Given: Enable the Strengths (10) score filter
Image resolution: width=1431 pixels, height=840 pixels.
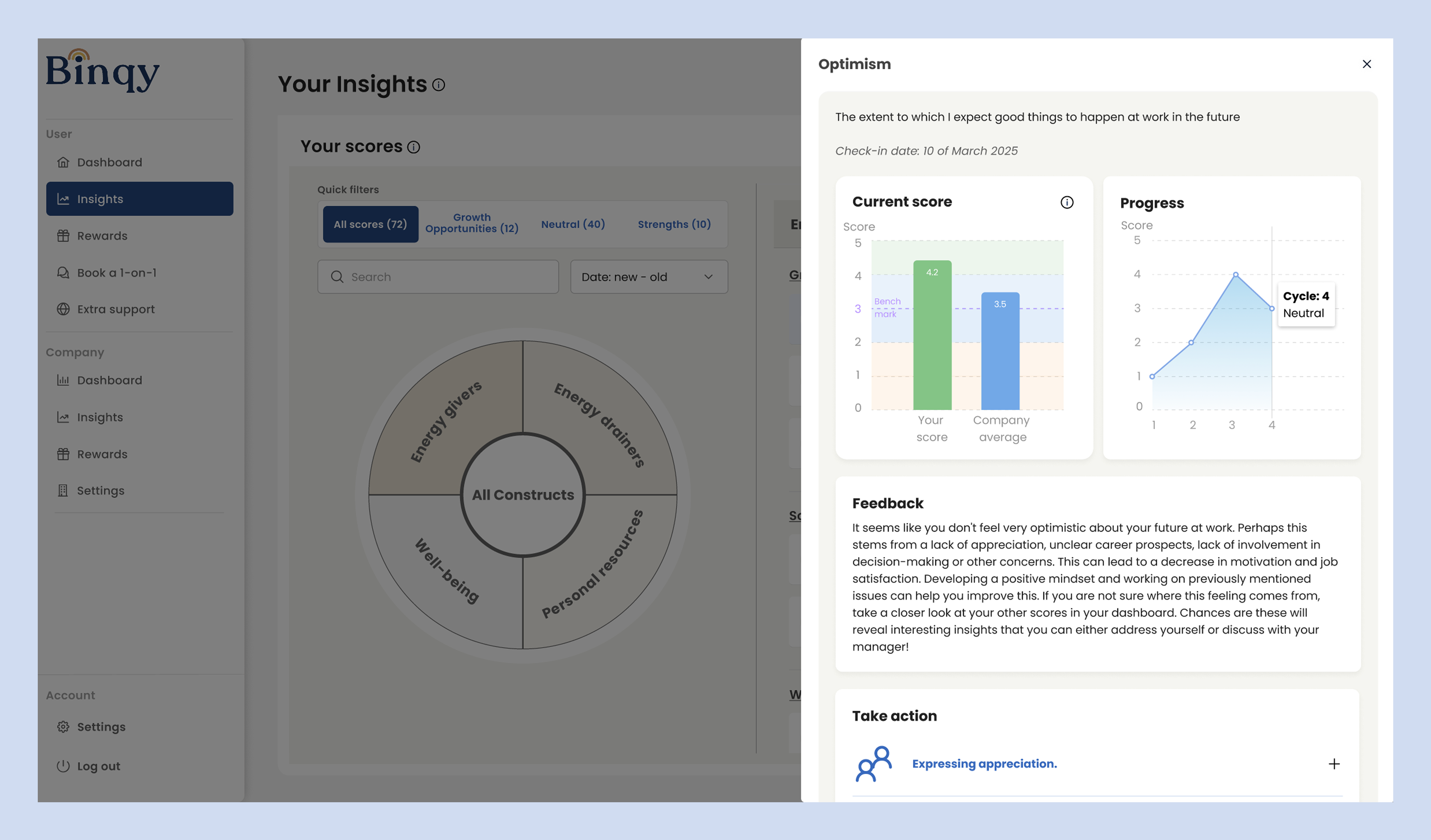Looking at the screenshot, I should click(x=674, y=224).
